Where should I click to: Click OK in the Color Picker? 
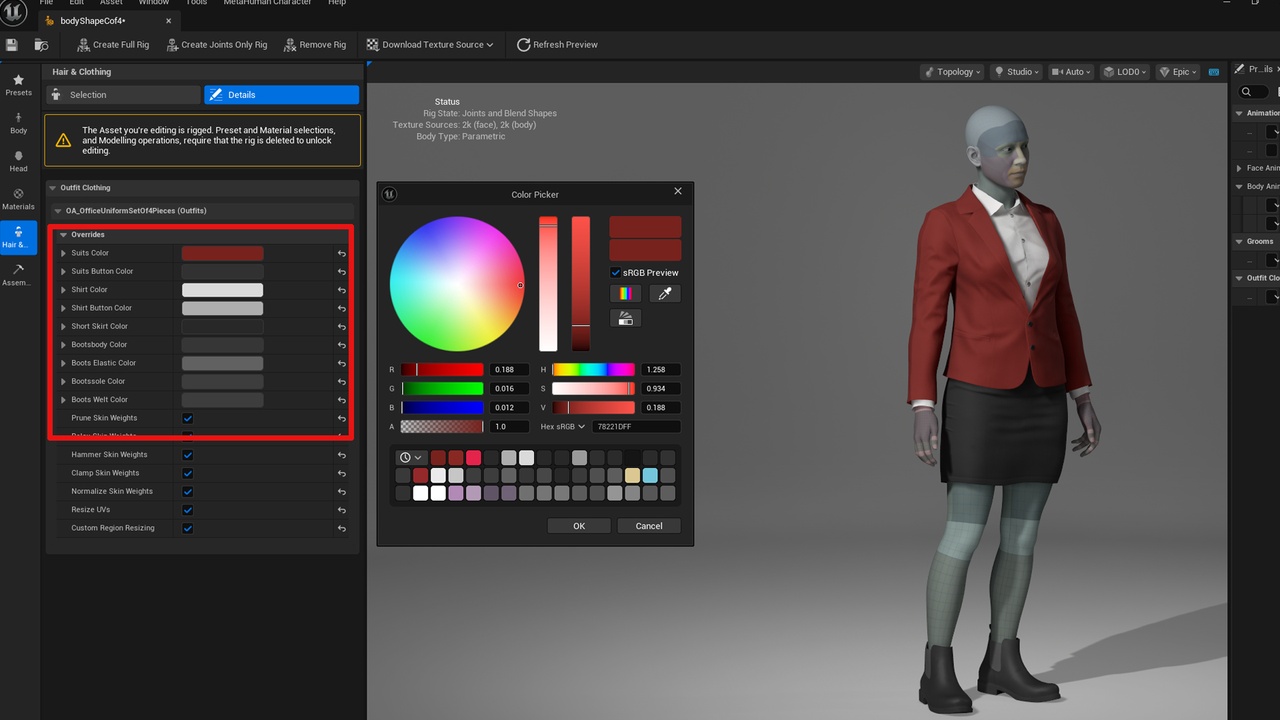pyautogui.click(x=579, y=526)
